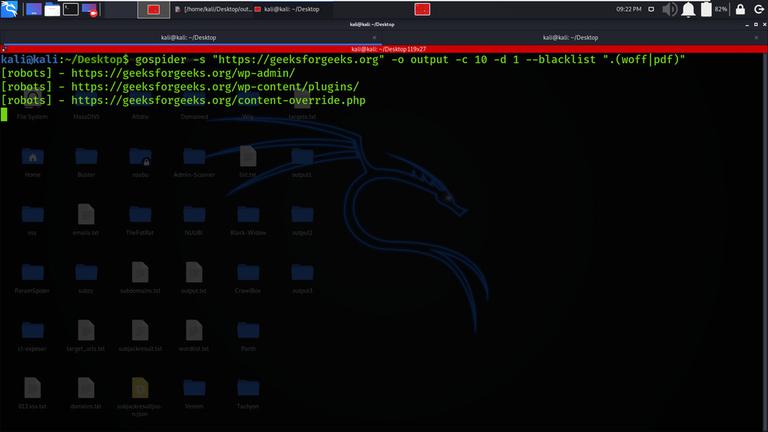Activate kali@kali: ~/Desktop taskbar button

coord(287,9)
